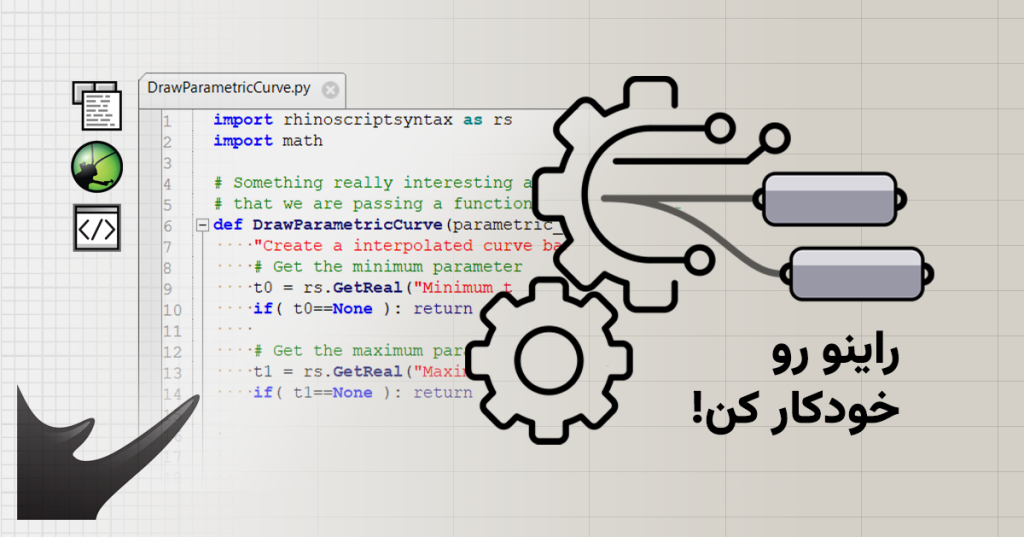Open the green Grasshopper icon

pos(97,166)
